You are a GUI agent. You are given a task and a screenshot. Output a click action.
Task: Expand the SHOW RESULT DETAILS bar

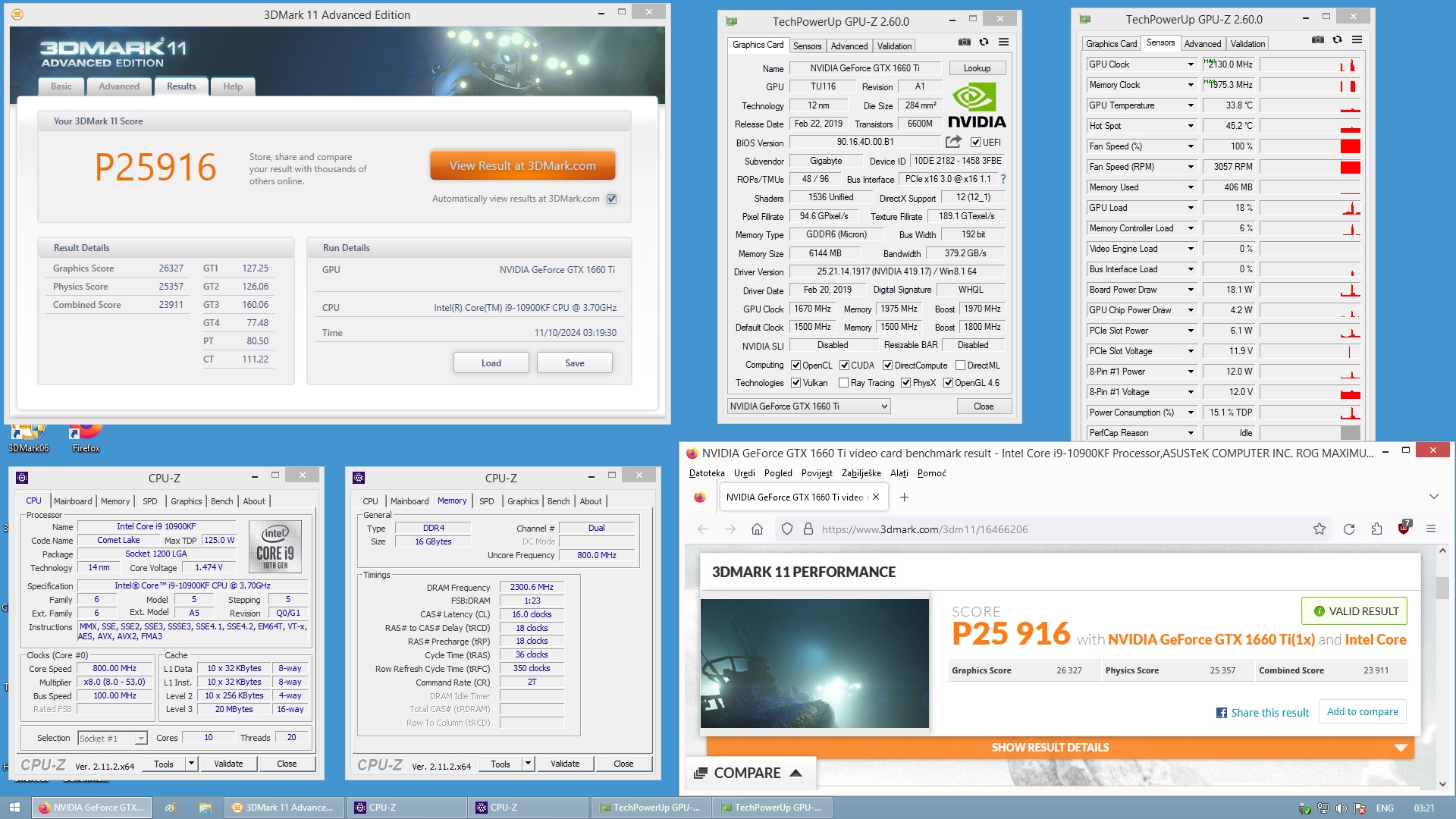(x=1060, y=748)
